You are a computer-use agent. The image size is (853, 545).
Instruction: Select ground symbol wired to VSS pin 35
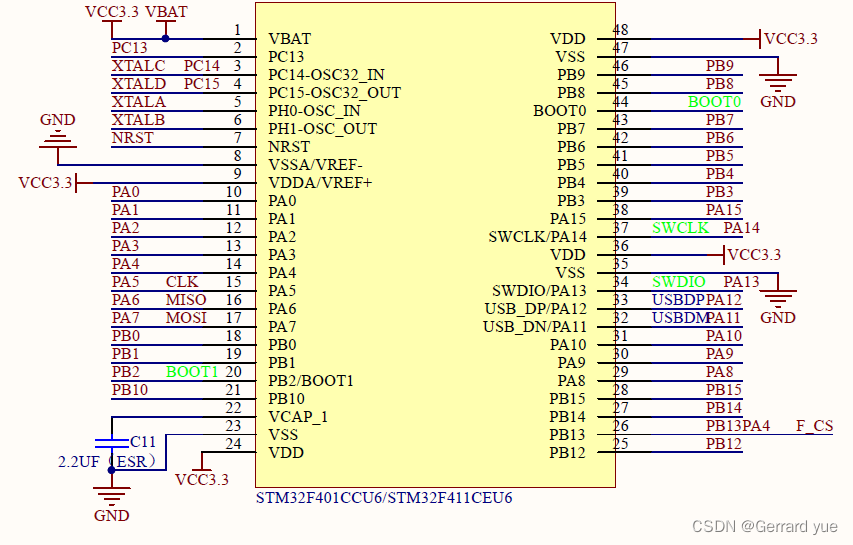pyautogui.click(x=778, y=299)
